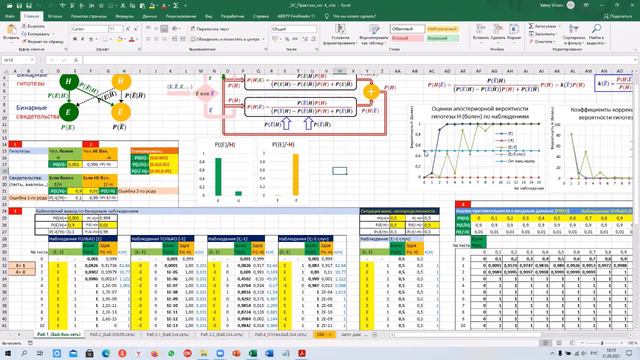640x360 pixels.
Task: Toggle underline formatting
Action: click(x=91, y=39)
